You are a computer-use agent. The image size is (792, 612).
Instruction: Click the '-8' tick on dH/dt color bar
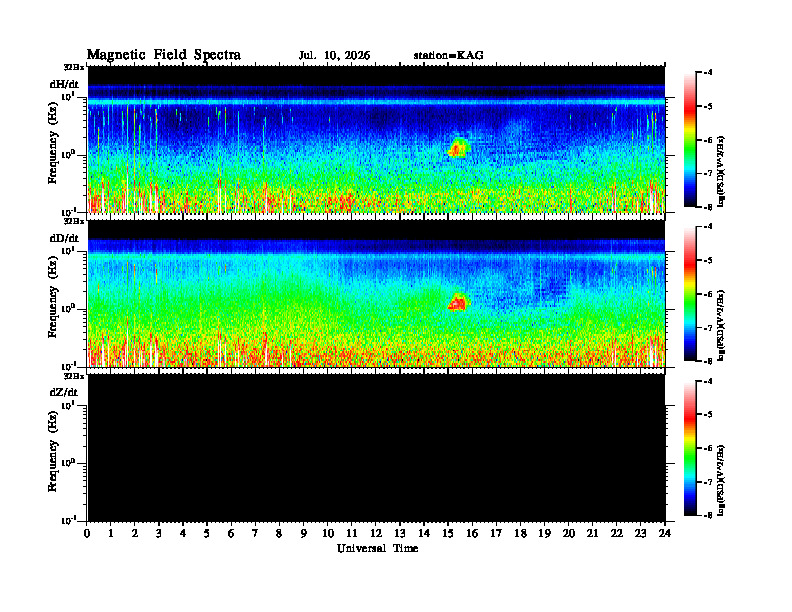[708, 207]
